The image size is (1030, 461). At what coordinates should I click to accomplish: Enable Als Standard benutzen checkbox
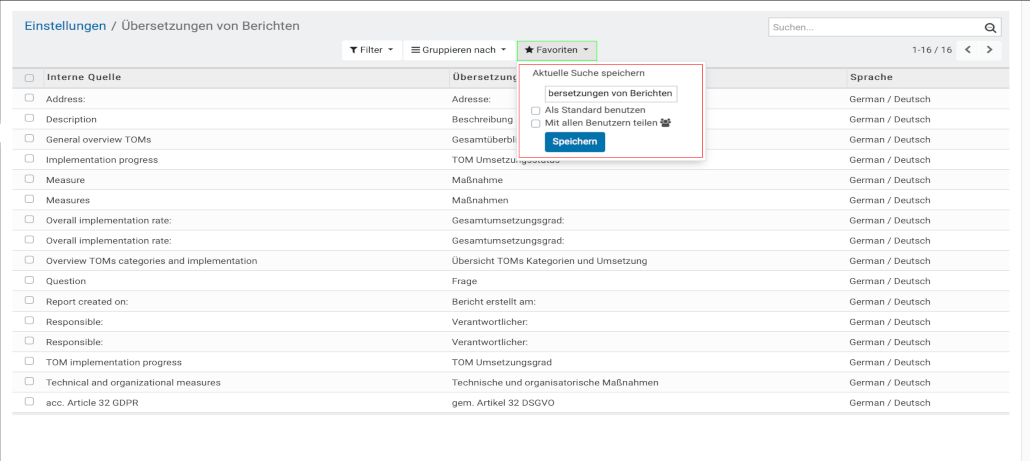(x=536, y=110)
